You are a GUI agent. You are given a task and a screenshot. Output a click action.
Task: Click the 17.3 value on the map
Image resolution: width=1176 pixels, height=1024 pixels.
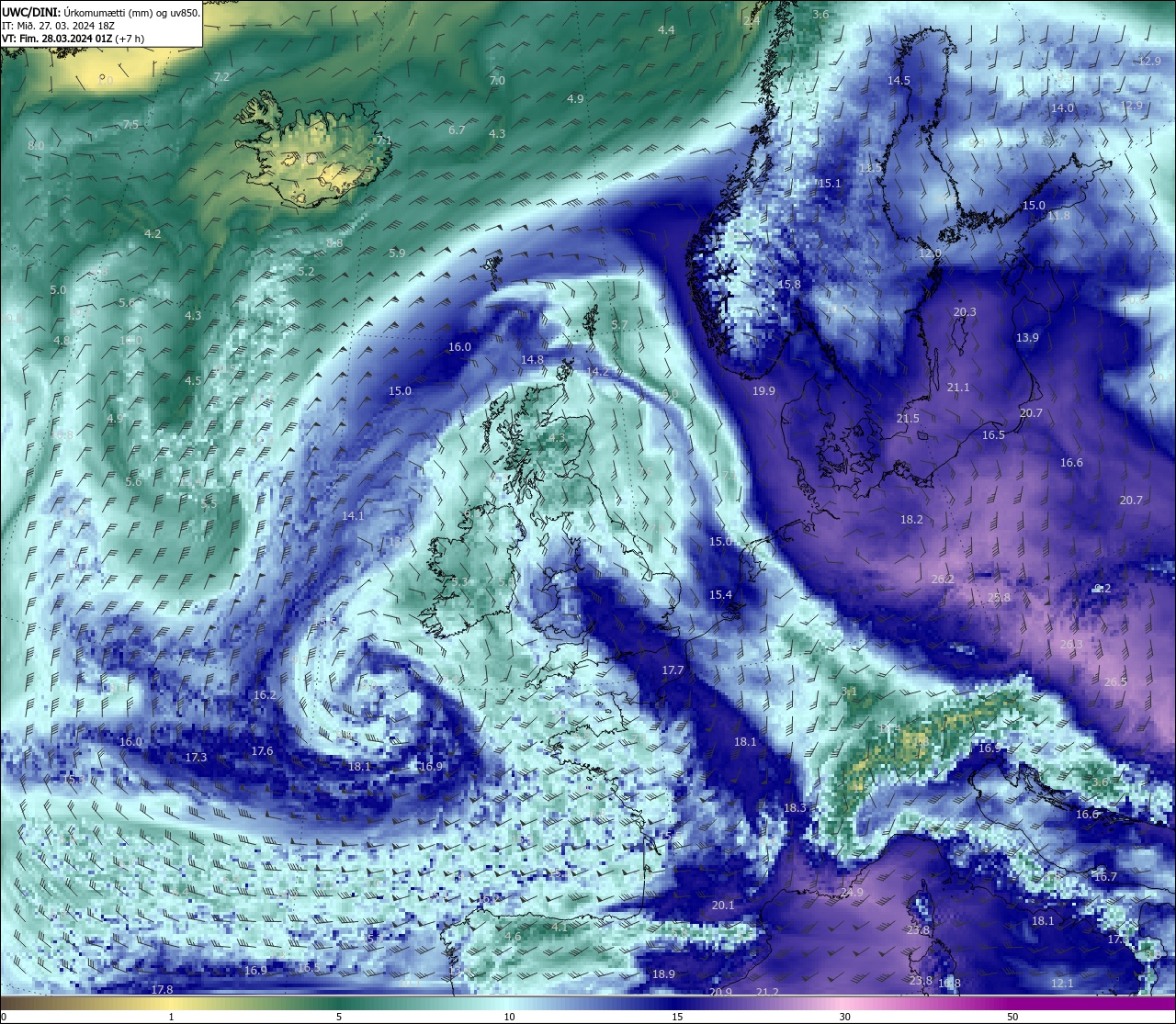(196, 758)
